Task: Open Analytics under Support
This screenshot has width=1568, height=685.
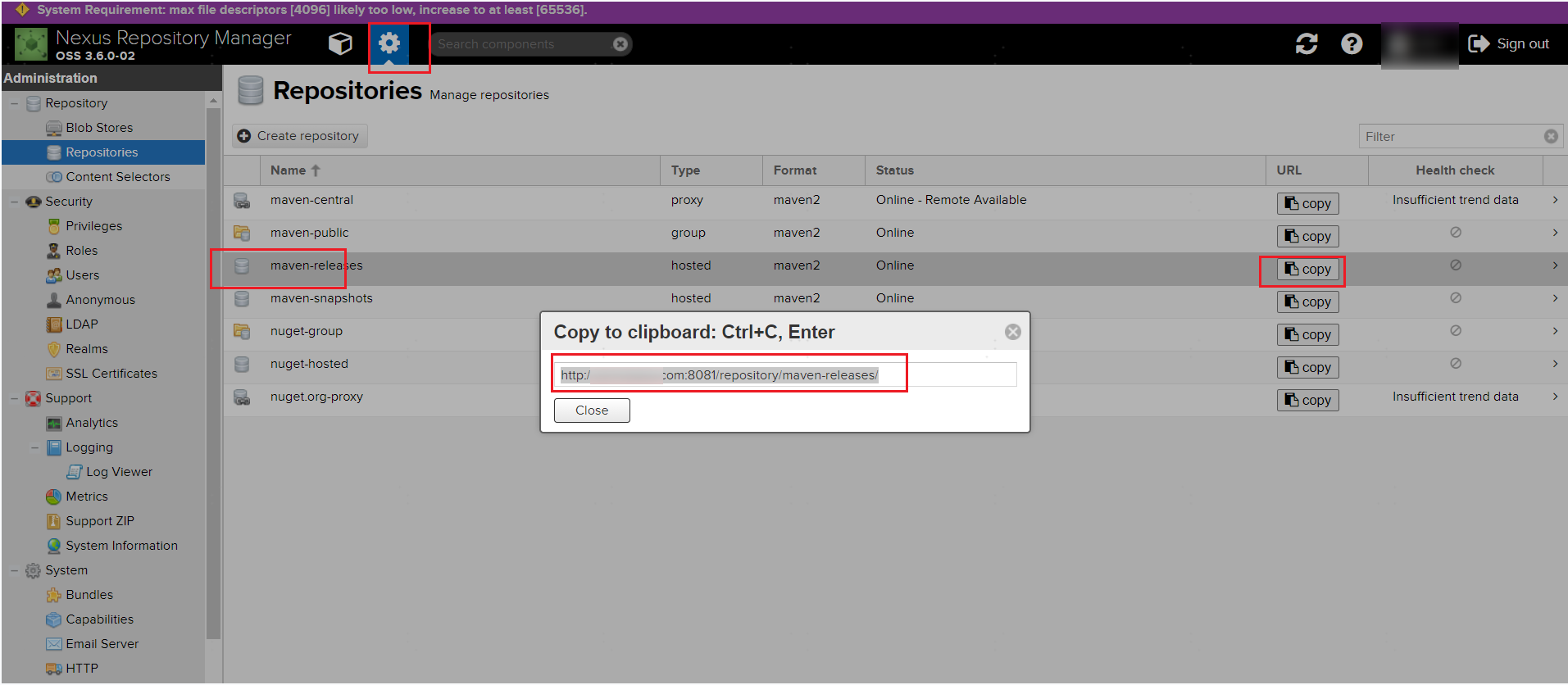Action: point(92,423)
